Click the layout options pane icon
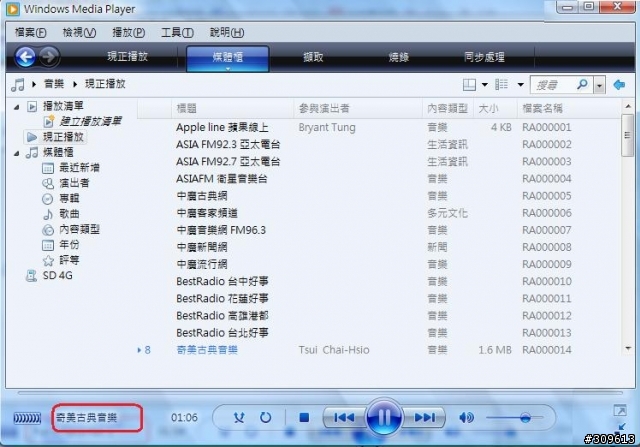Viewport: 640px width, 447px height. [469, 85]
